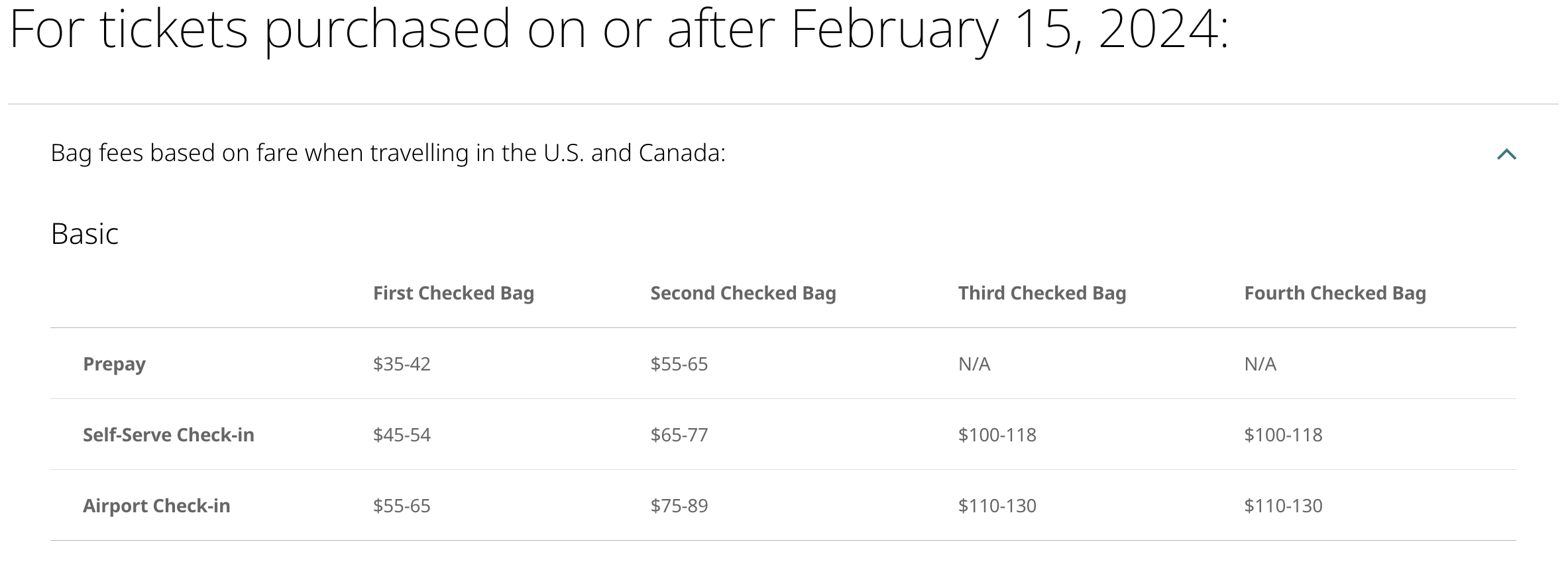Click the $35-42 Prepay first bag fee

pos(402,364)
